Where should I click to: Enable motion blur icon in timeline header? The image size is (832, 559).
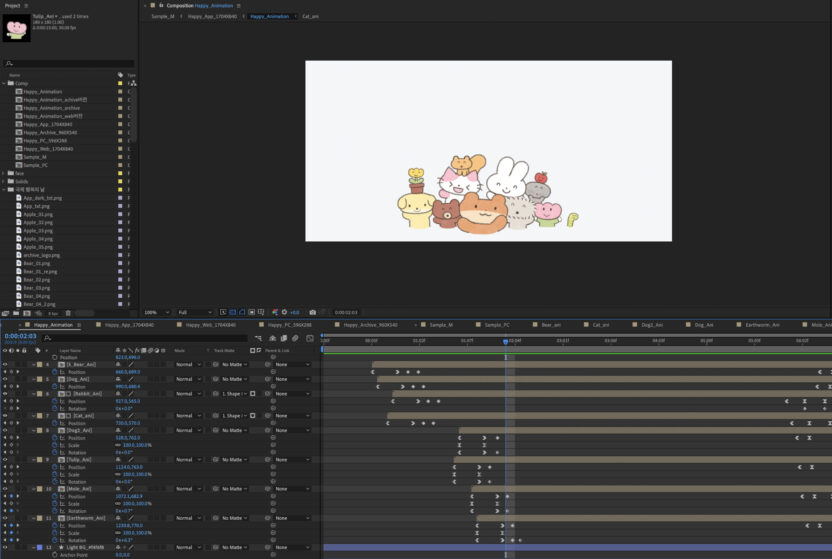coord(294,338)
